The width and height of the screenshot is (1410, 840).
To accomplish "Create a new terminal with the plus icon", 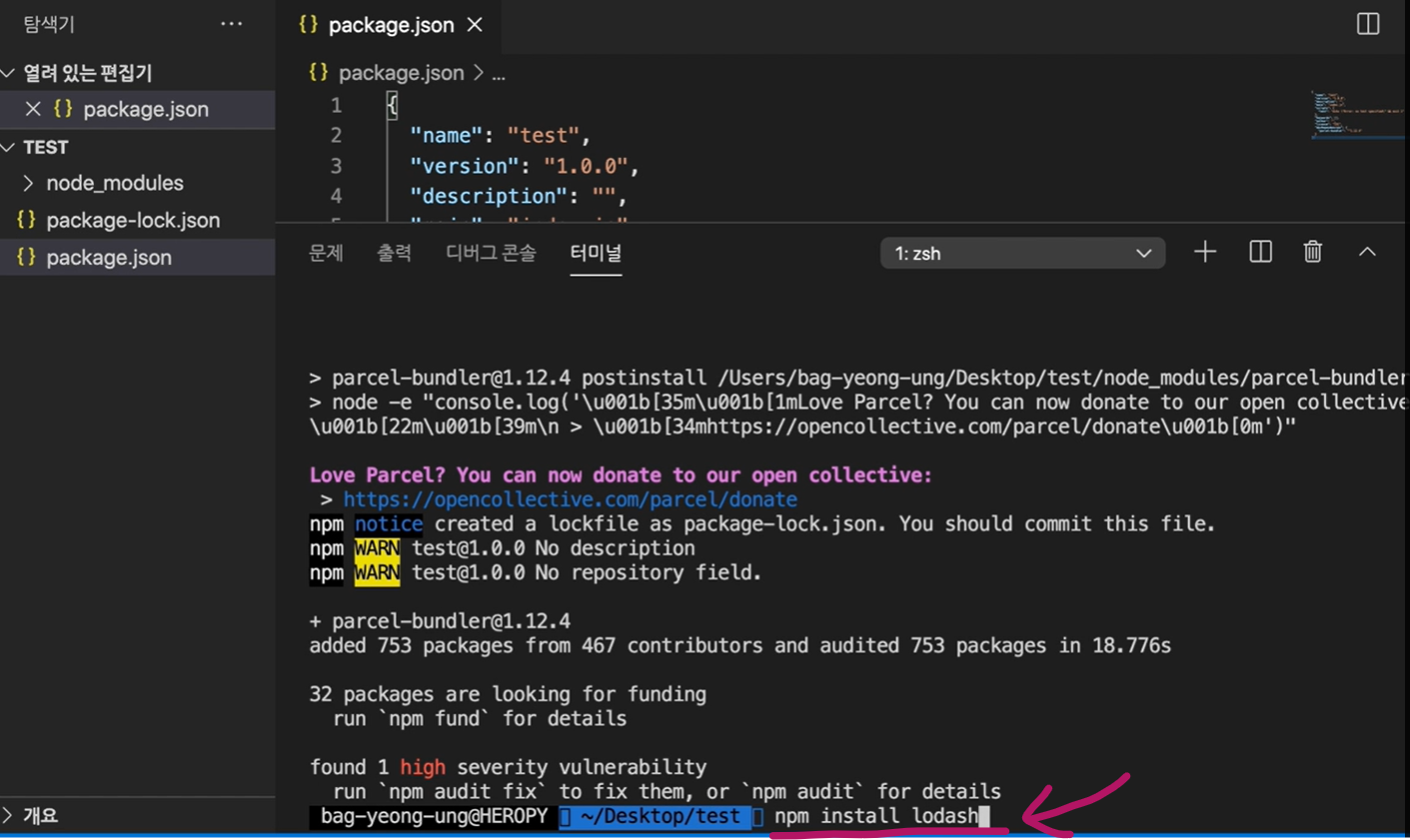I will point(1205,252).
